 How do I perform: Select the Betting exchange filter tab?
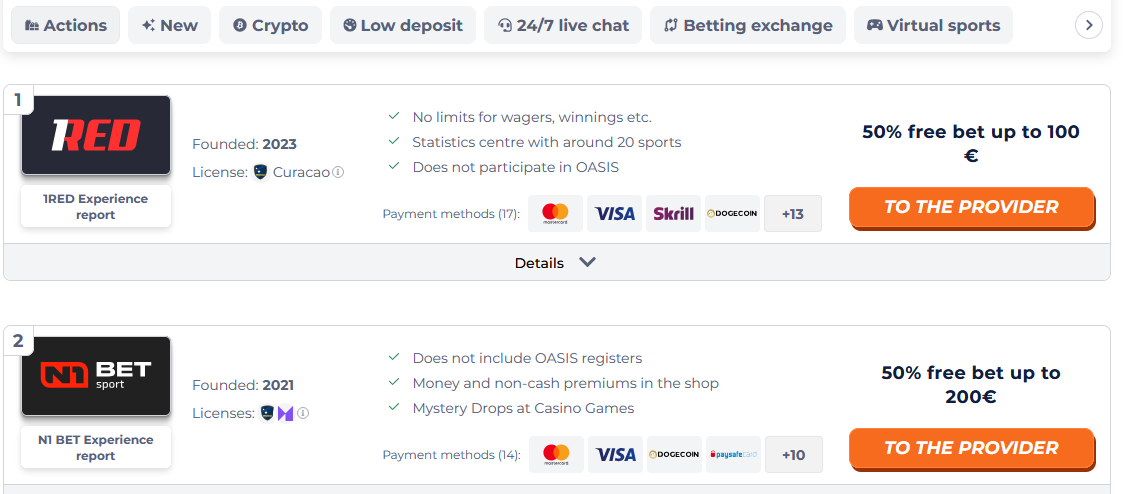coord(748,25)
